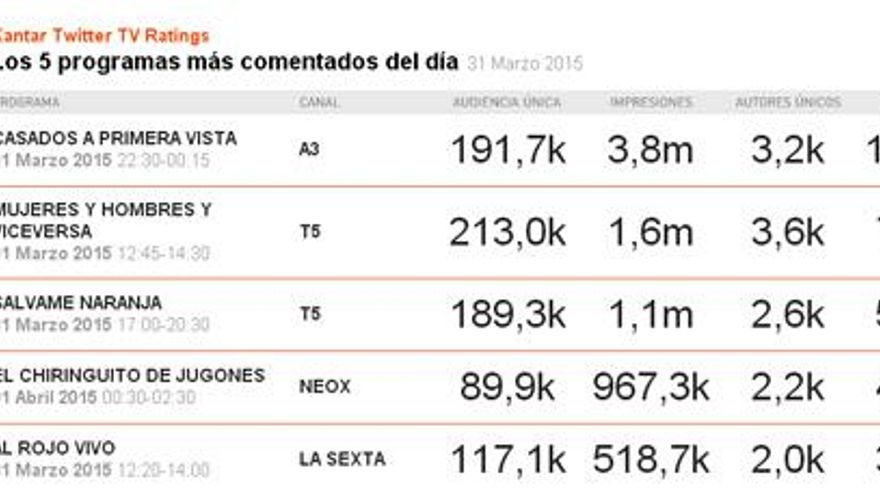
Task: Click the 191,7k unique audience value
Action: pyautogui.click(x=507, y=150)
